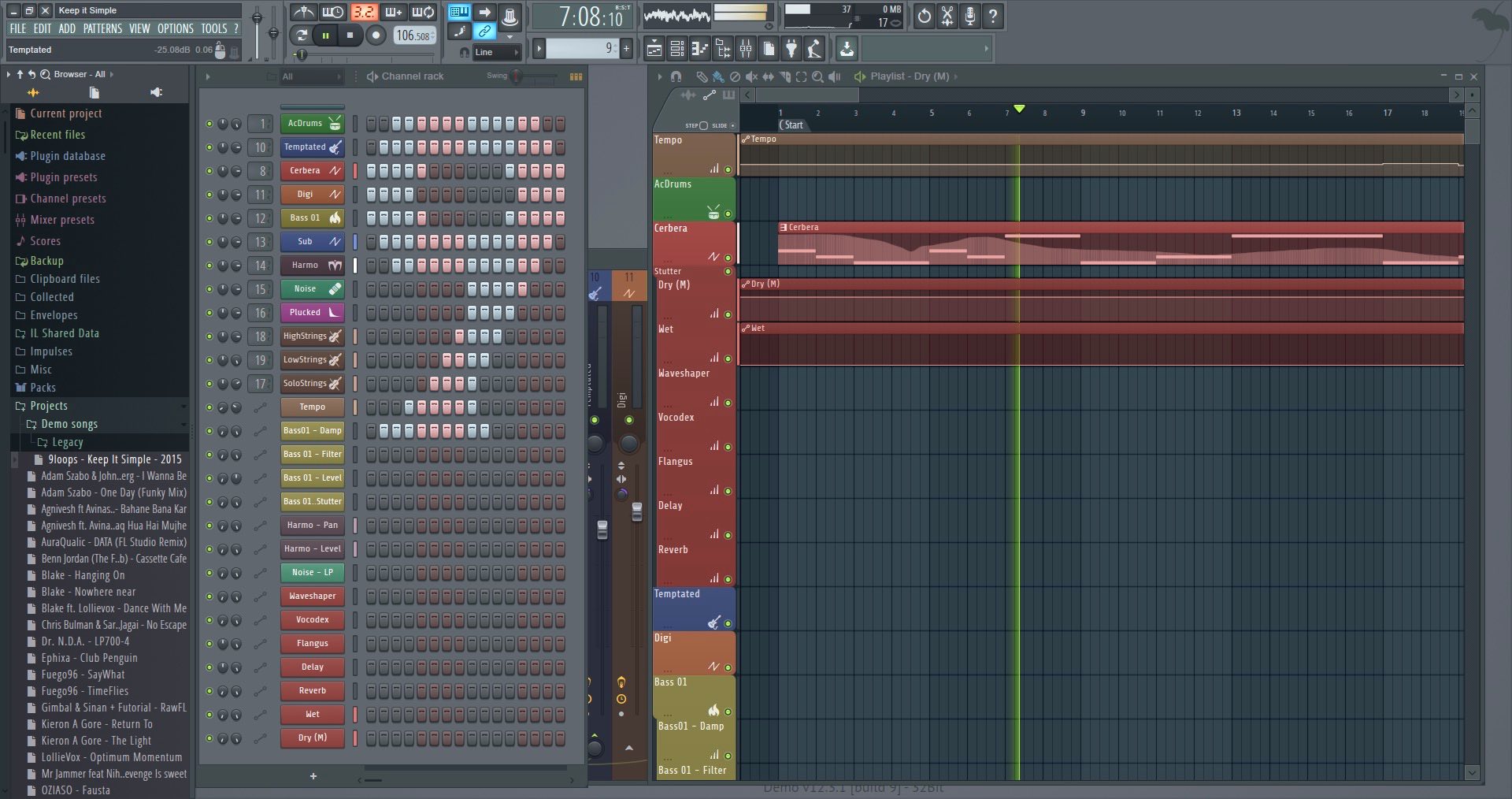Select the playlist Draw pencil tool
1512x799 pixels.
[701, 76]
